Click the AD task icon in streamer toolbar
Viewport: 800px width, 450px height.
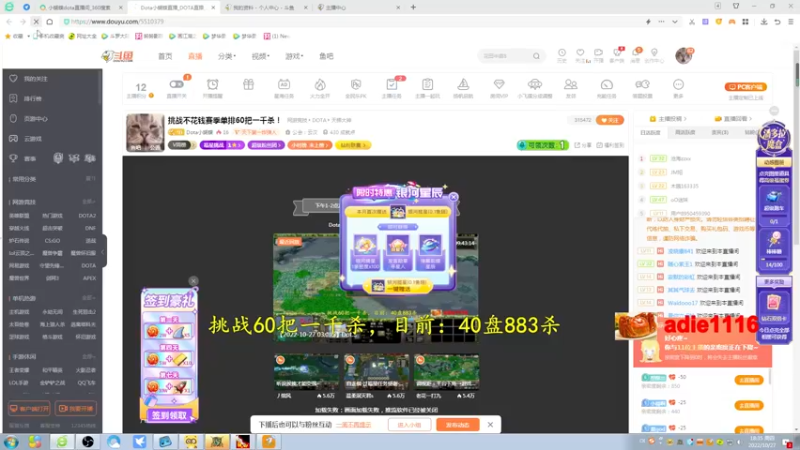pyautogui.click(x=284, y=85)
